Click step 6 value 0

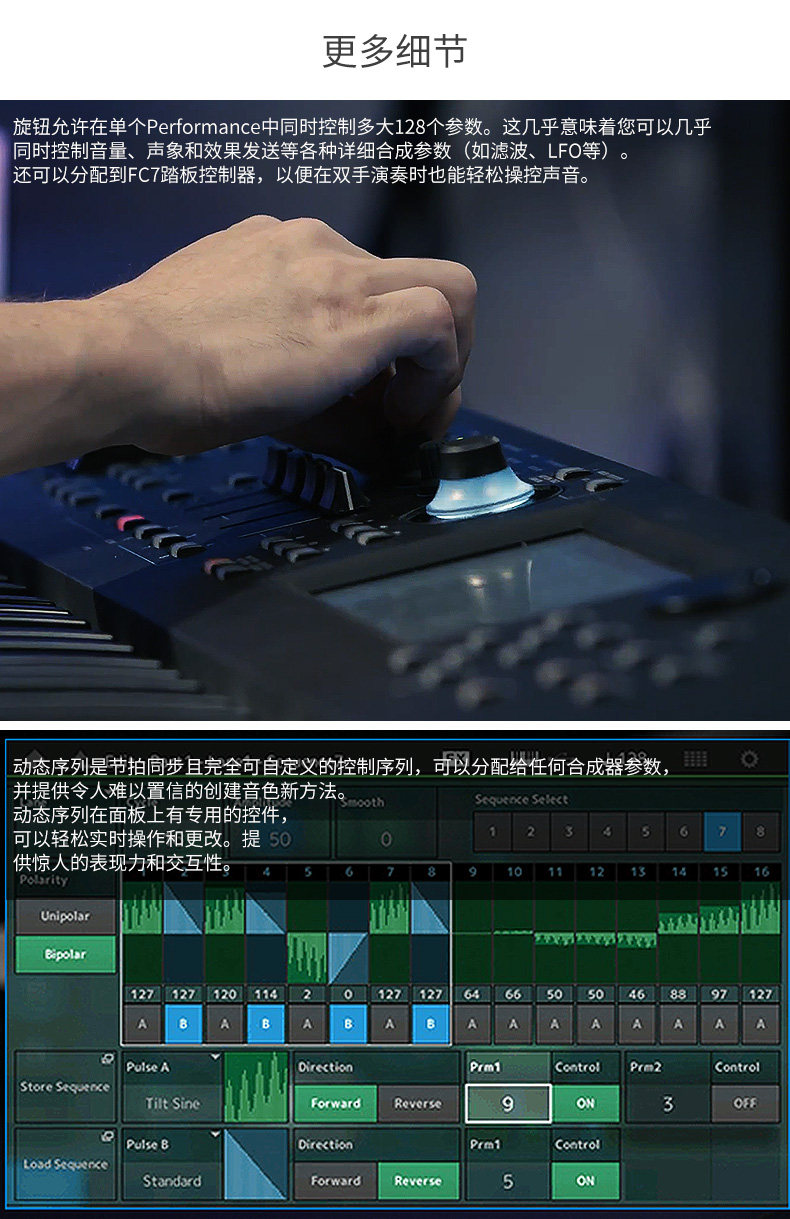348,994
